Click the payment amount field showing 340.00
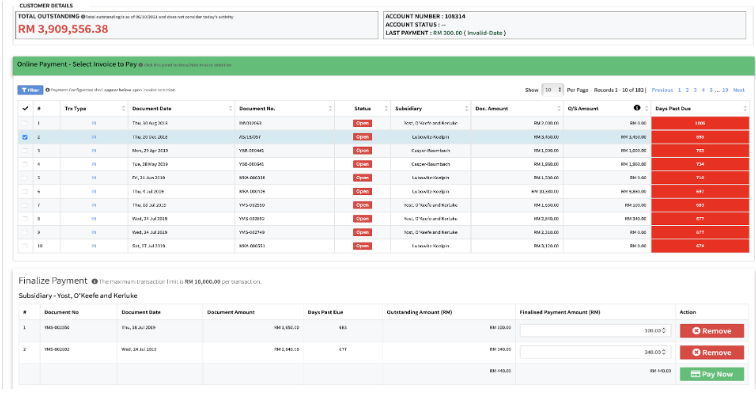The height and width of the screenshot is (394, 756). click(x=595, y=353)
